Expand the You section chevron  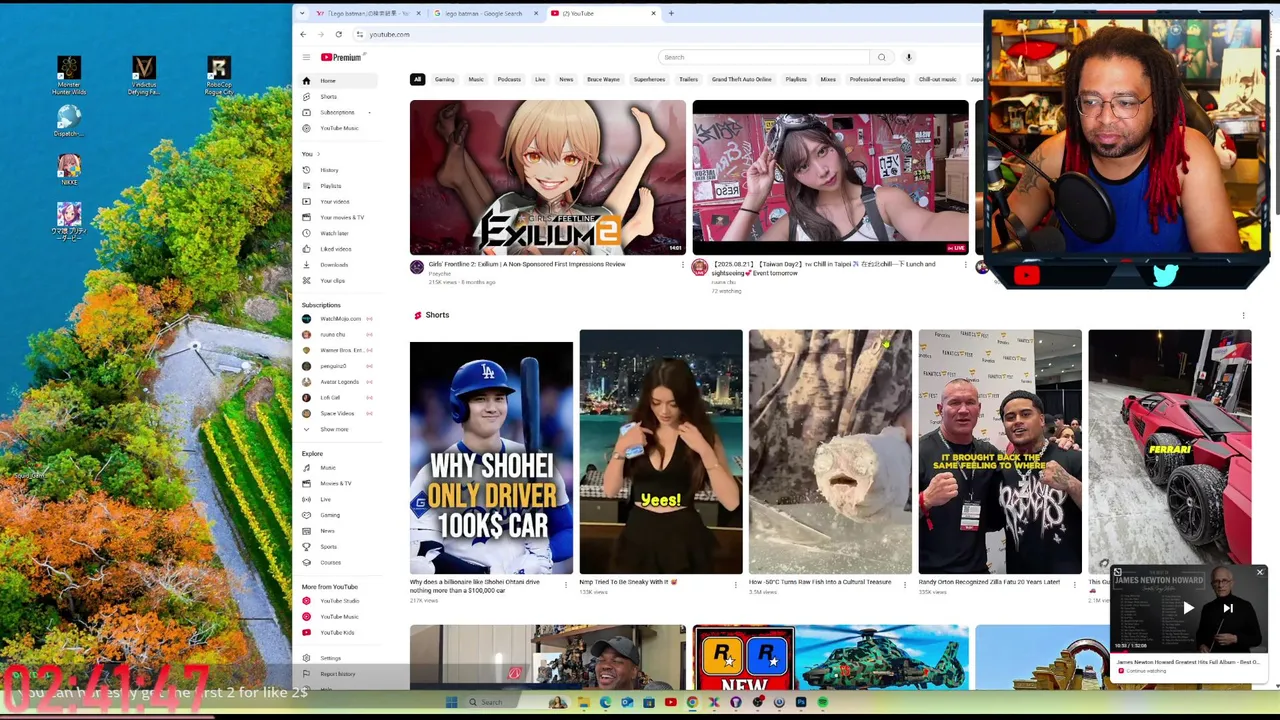[x=318, y=154]
